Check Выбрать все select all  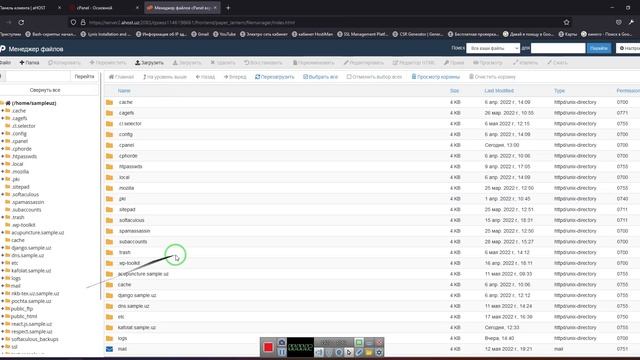320,77
